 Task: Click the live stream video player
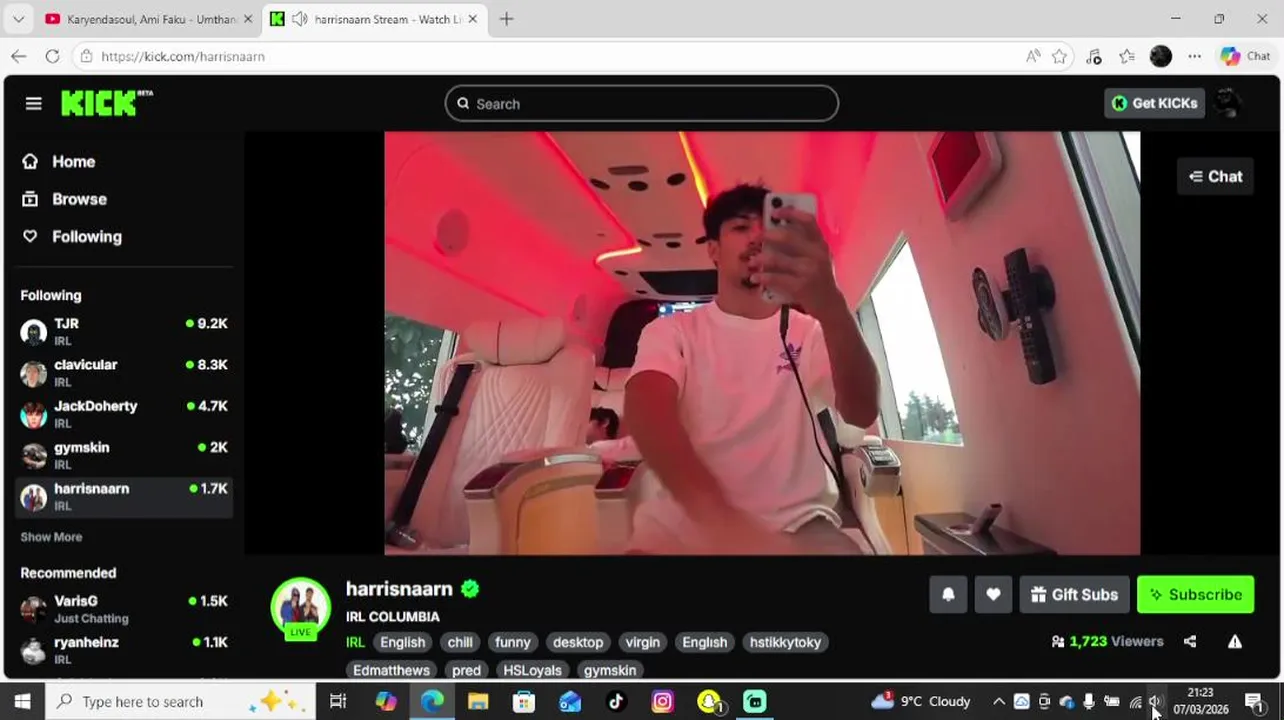click(762, 343)
